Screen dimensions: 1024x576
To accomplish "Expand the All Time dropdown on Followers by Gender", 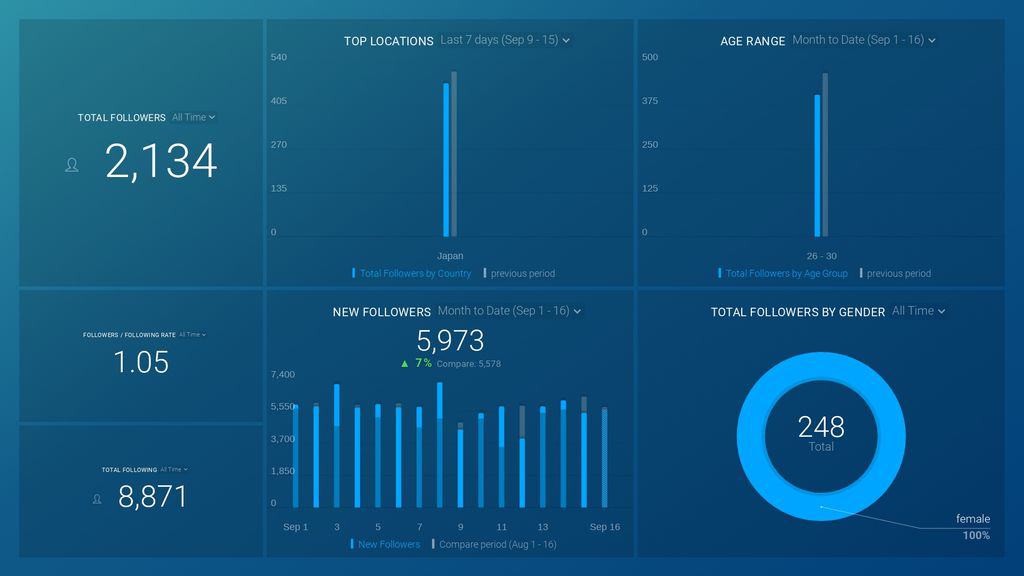I will pyautogui.click(x=918, y=311).
